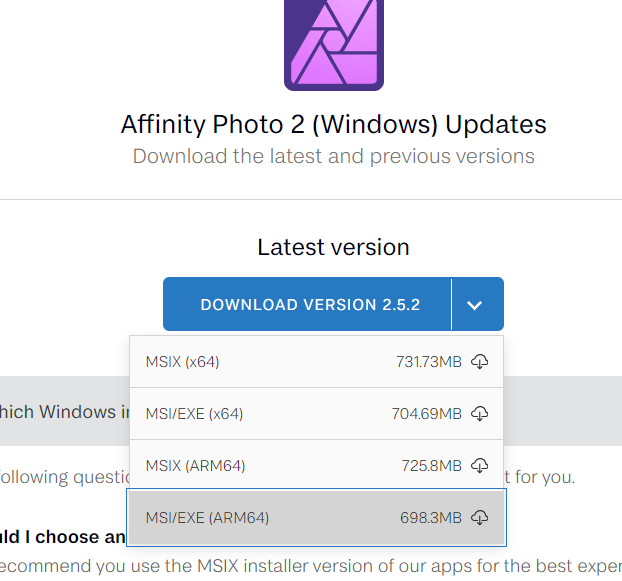Image resolution: width=622 pixels, height=581 pixels.
Task: Click the 'Download the latest and previous versions' subtitle
Action: pos(334,156)
